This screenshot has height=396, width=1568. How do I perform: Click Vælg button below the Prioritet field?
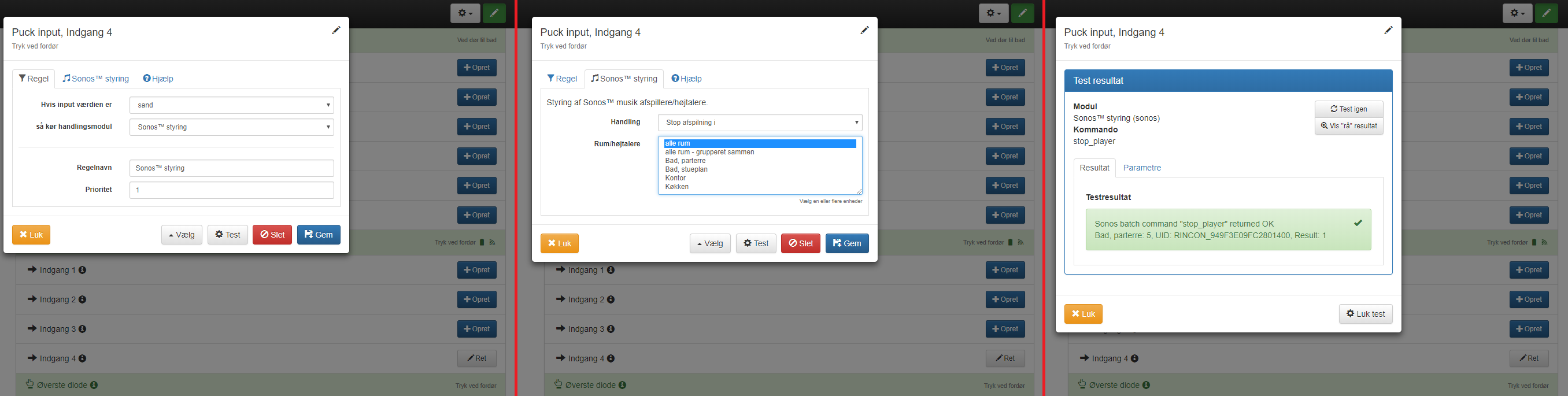182,235
